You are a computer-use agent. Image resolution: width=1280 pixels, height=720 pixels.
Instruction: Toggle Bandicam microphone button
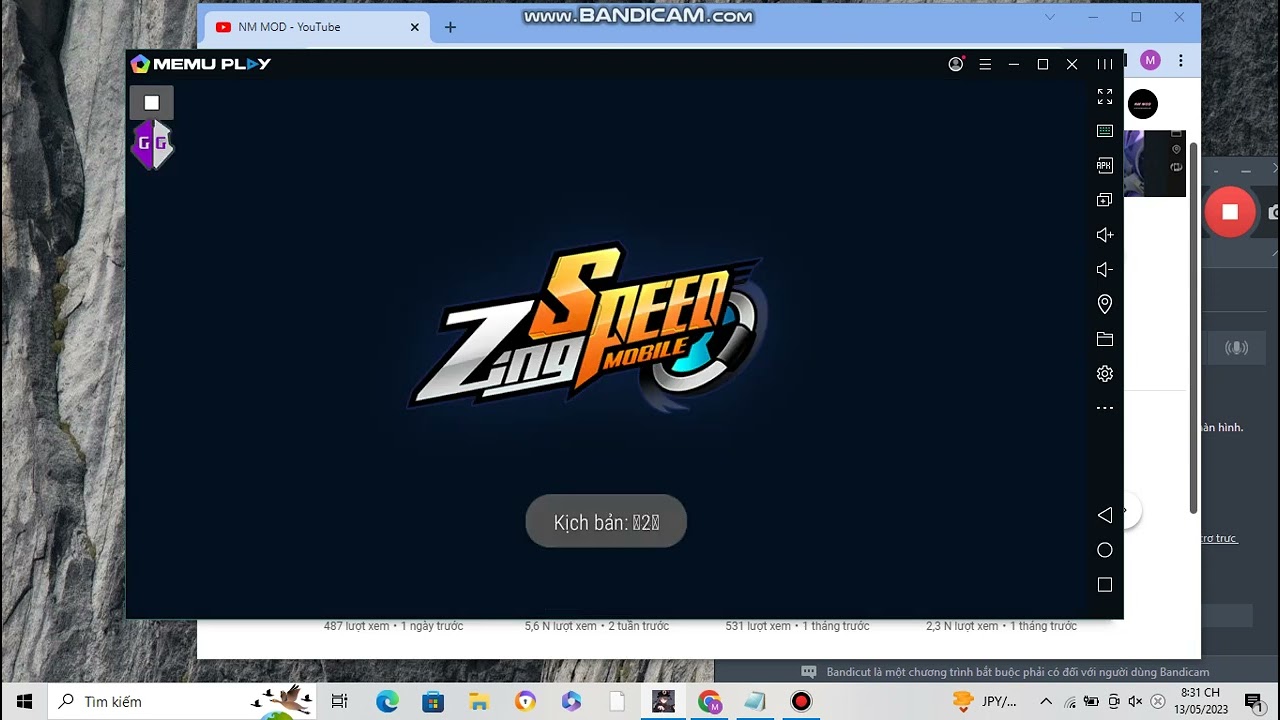point(1237,348)
